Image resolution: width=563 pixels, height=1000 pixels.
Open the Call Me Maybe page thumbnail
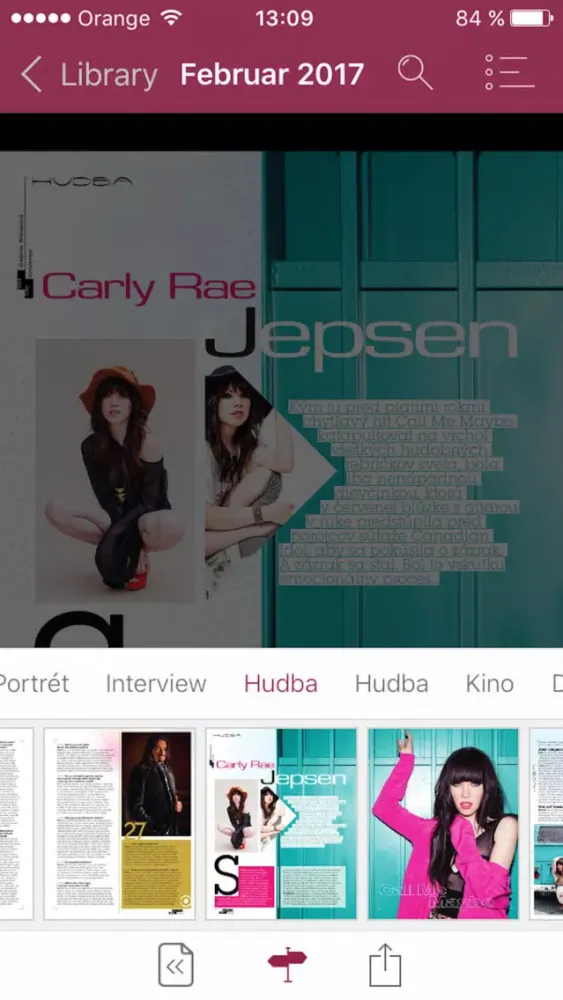(x=443, y=823)
